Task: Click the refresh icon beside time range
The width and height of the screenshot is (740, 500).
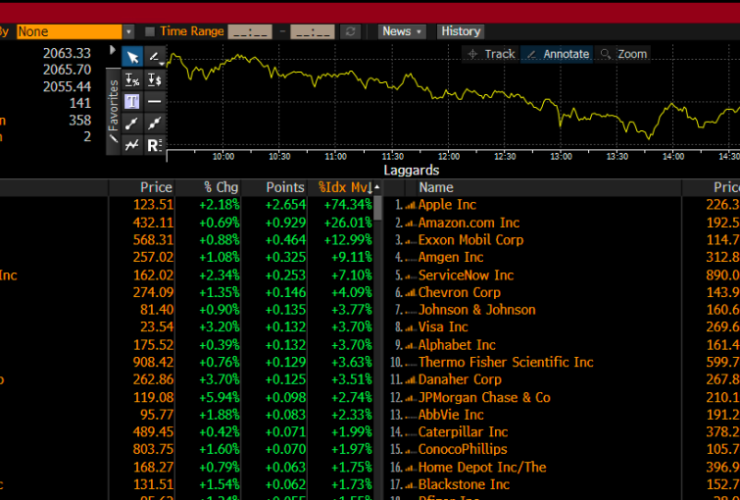Action: coord(350,32)
